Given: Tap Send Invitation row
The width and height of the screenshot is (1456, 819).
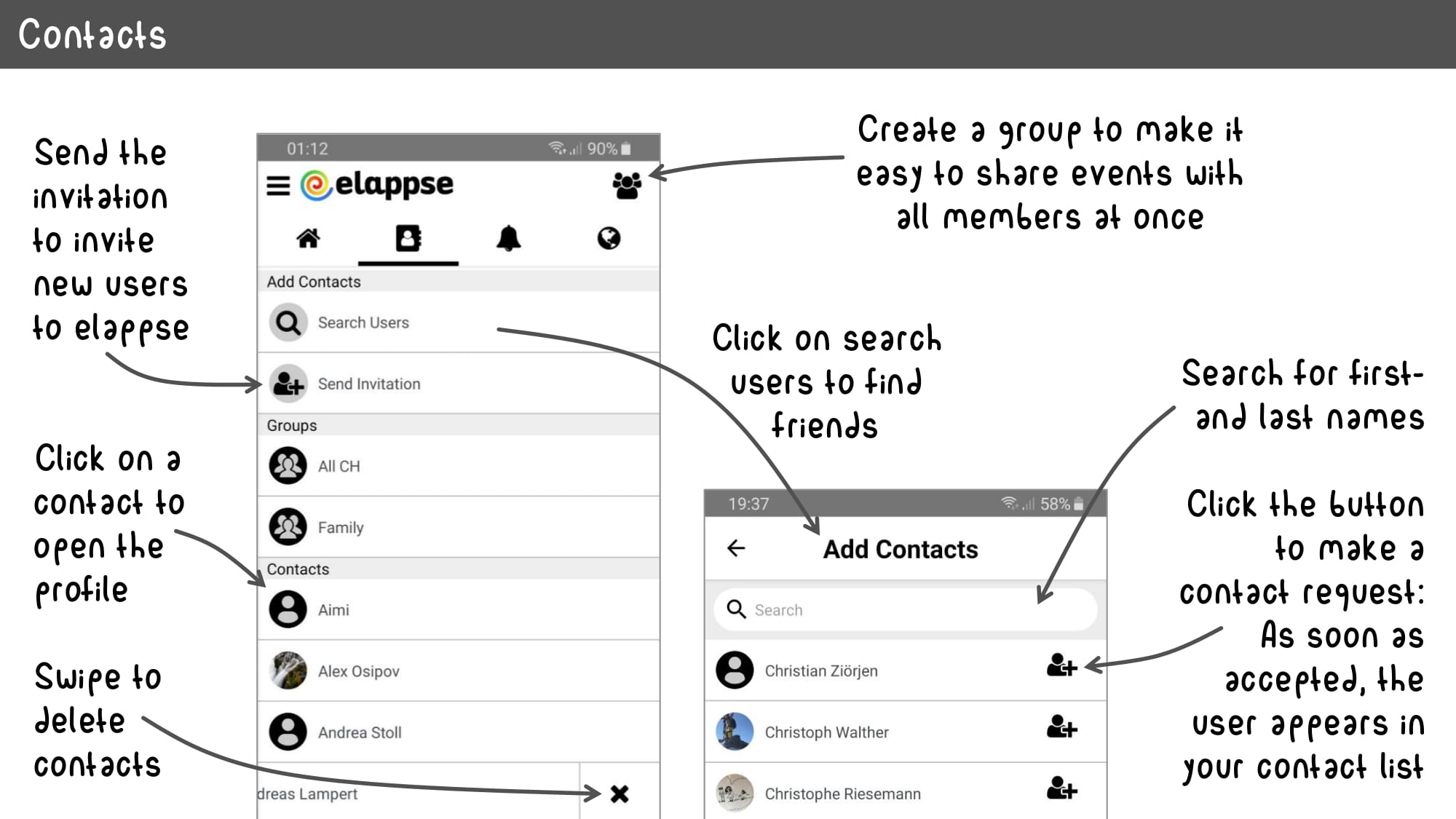Looking at the screenshot, I should coord(368,384).
